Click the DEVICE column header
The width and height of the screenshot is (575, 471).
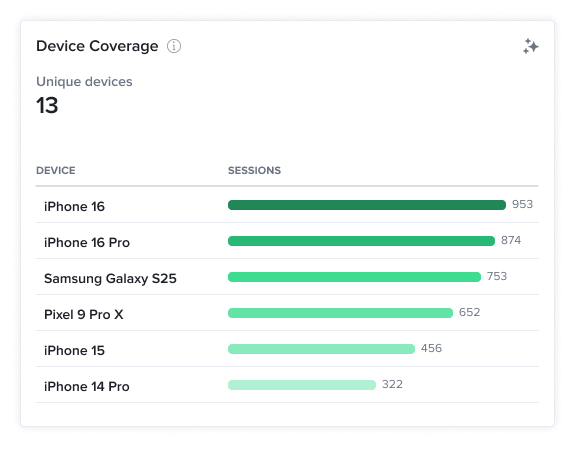(56, 170)
